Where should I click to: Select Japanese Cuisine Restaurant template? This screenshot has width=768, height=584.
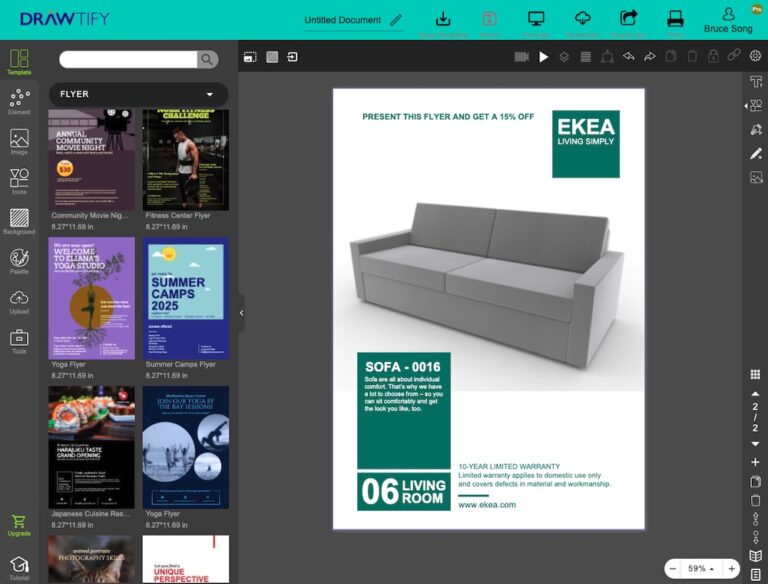[92, 447]
